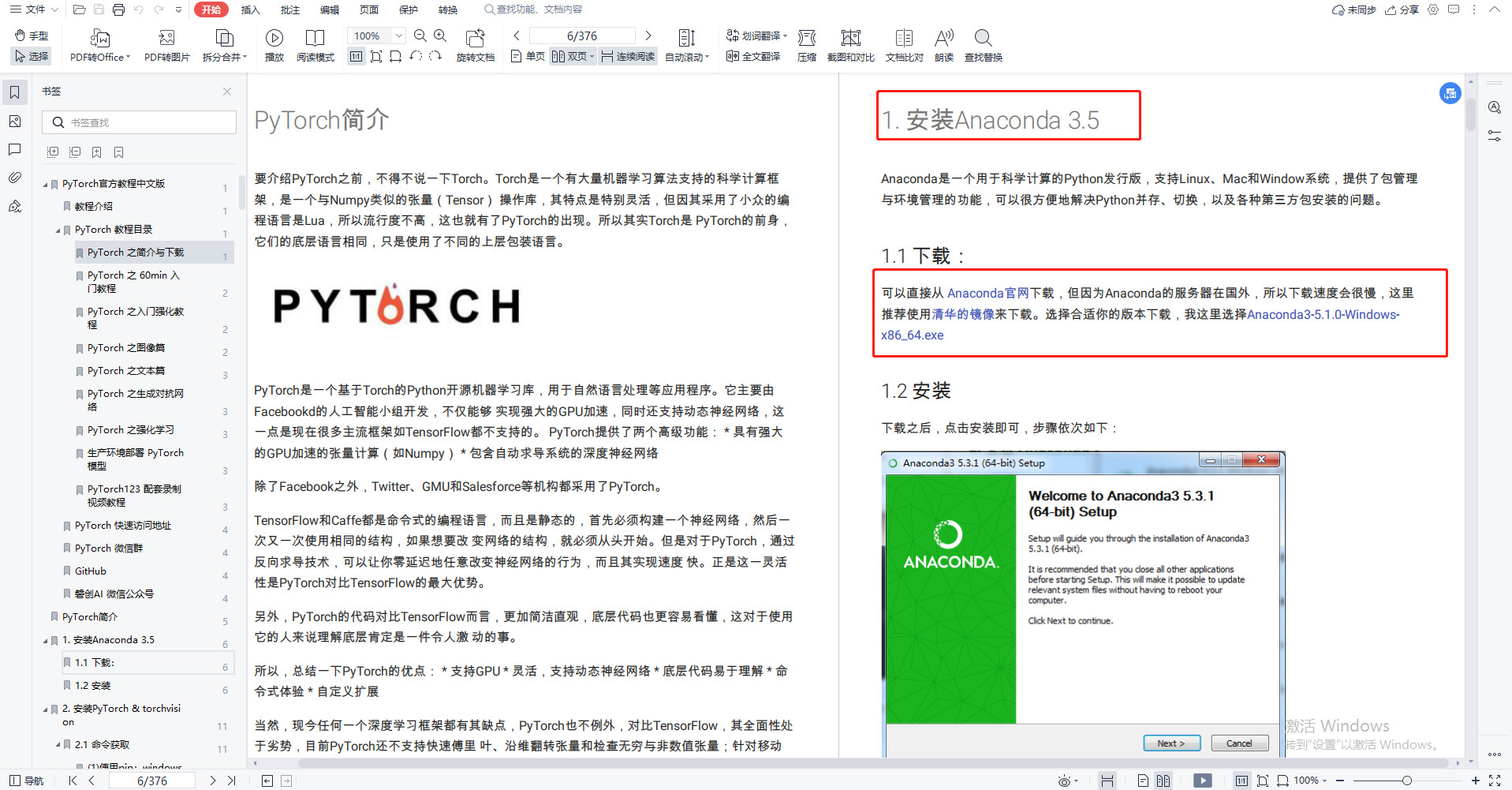
Task: Switch to the 开始 tab
Action: (211, 9)
